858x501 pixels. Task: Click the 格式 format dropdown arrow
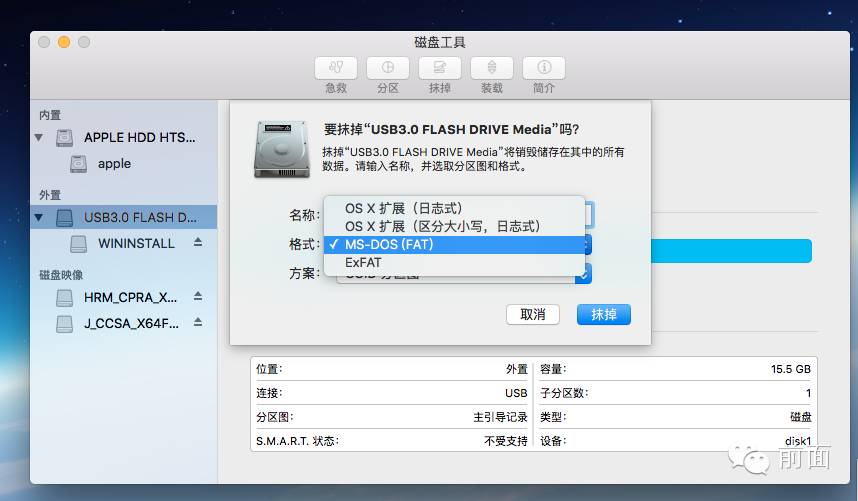click(x=587, y=244)
